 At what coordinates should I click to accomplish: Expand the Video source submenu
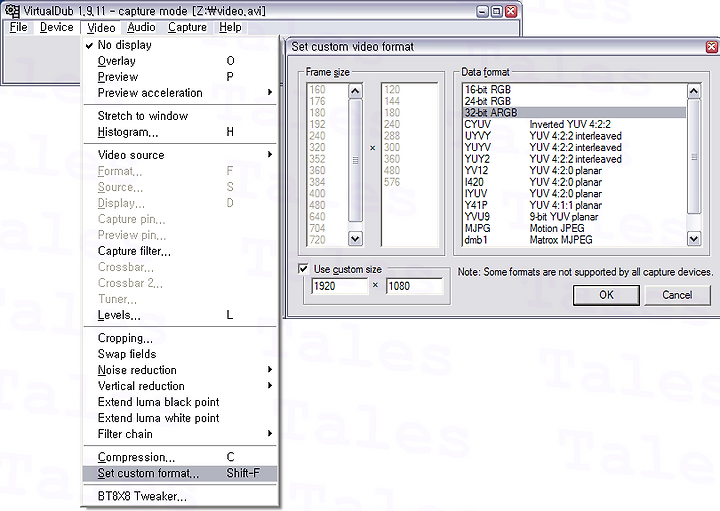point(180,155)
